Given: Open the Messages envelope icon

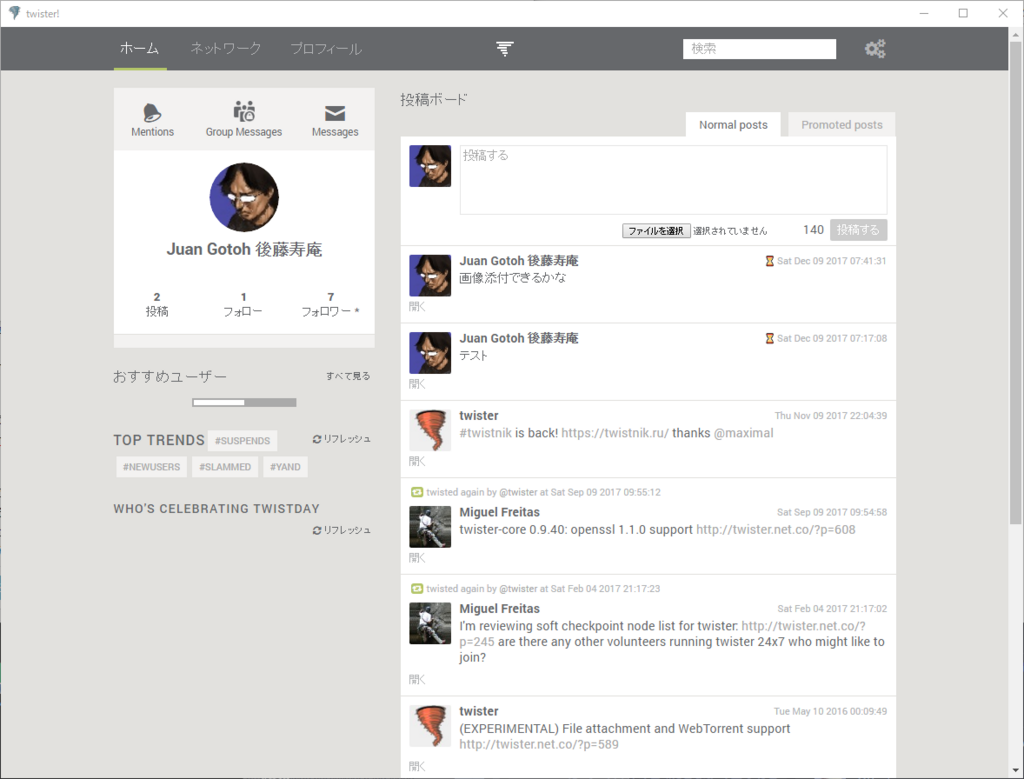Looking at the screenshot, I should [335, 113].
